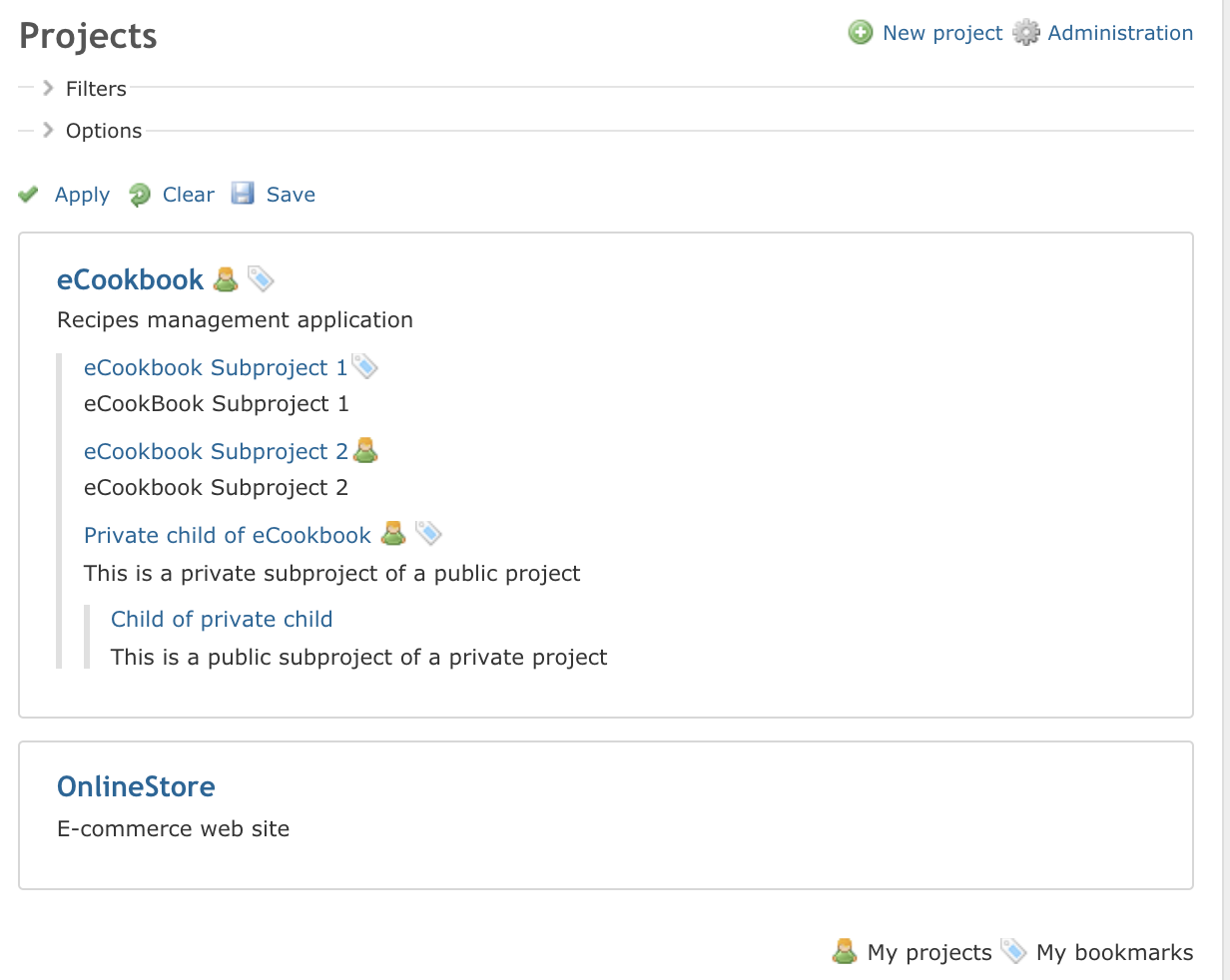Click the member user icon beside eCookbook title
The image size is (1230, 980).
pyautogui.click(x=227, y=279)
